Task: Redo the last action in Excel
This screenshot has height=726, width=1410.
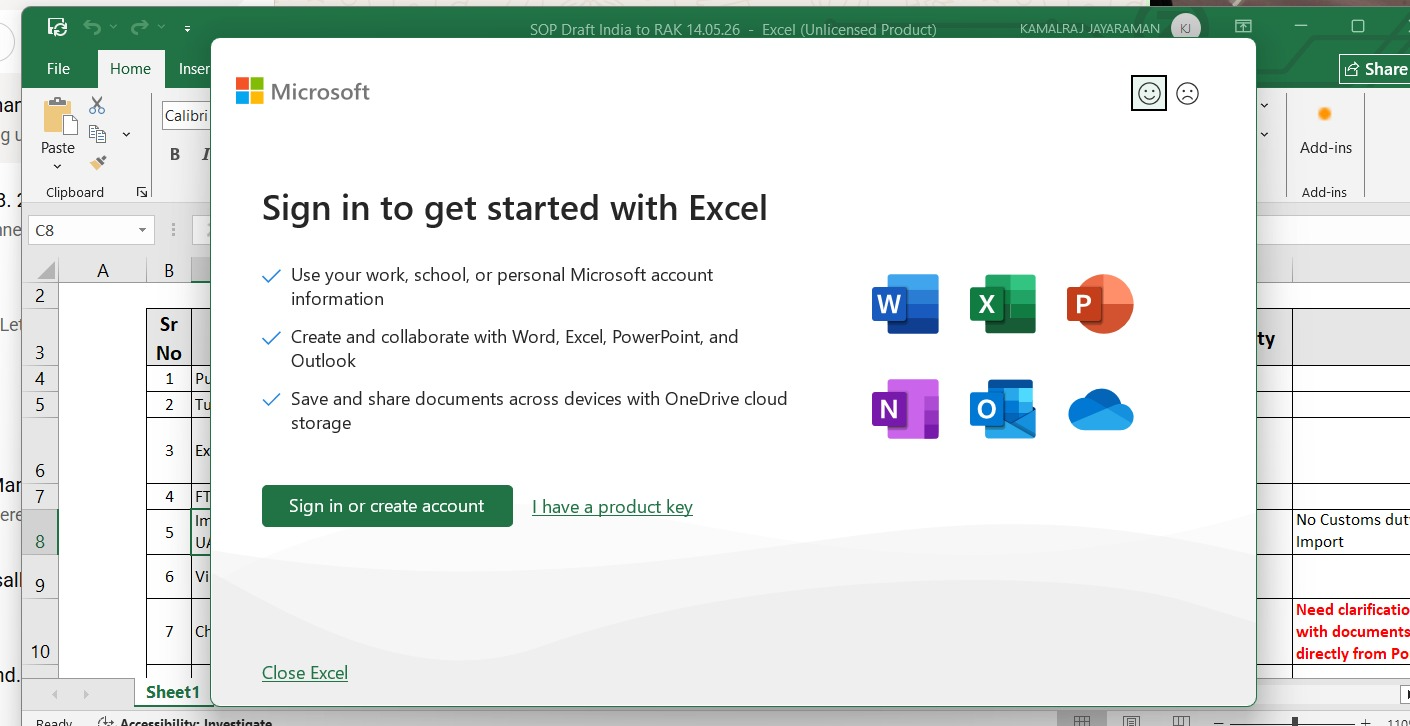Action: (139, 27)
